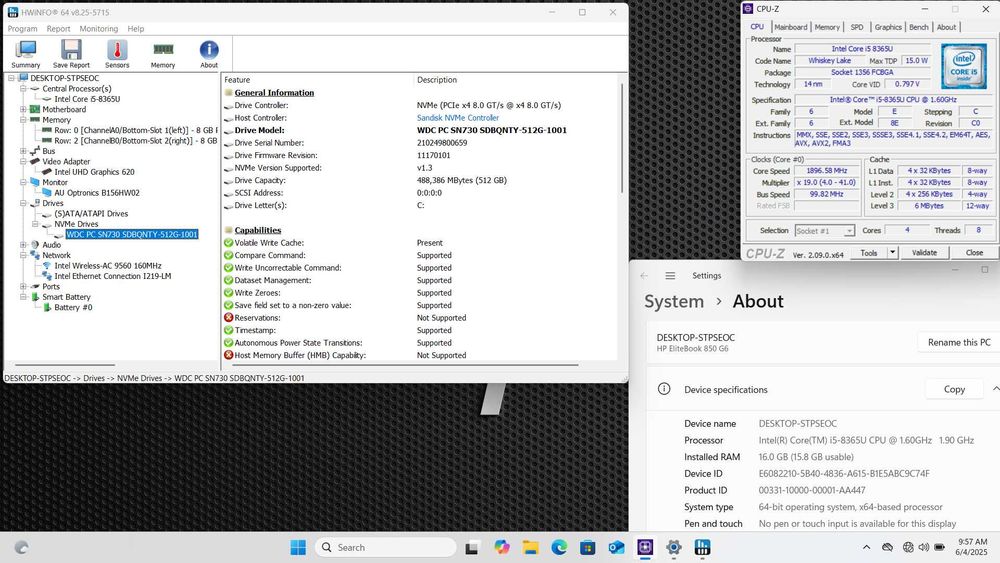
Task: Switch to the Bench tab in CPU-Z
Action: coord(918,27)
